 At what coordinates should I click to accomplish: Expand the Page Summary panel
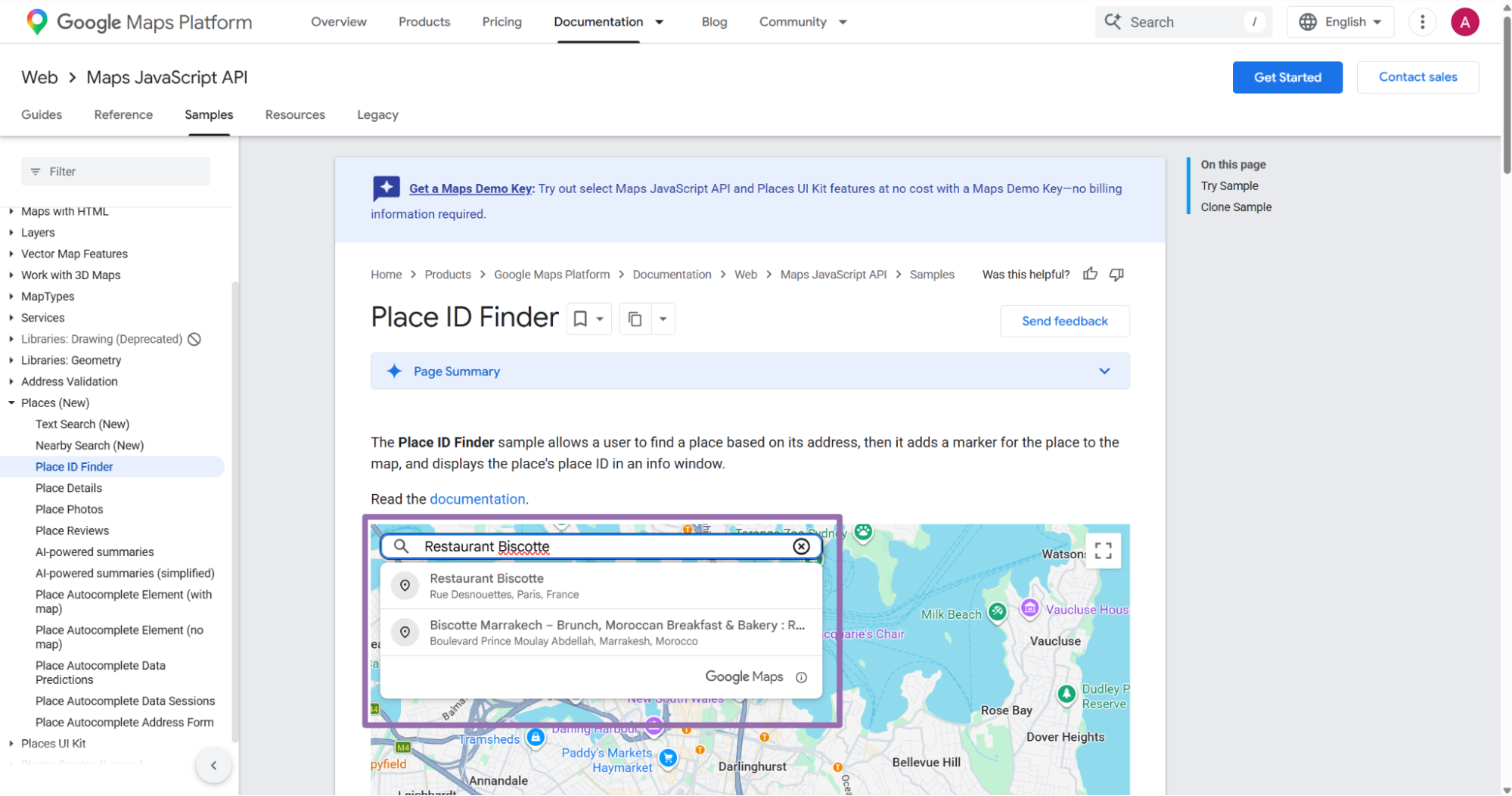pyautogui.click(x=1104, y=371)
